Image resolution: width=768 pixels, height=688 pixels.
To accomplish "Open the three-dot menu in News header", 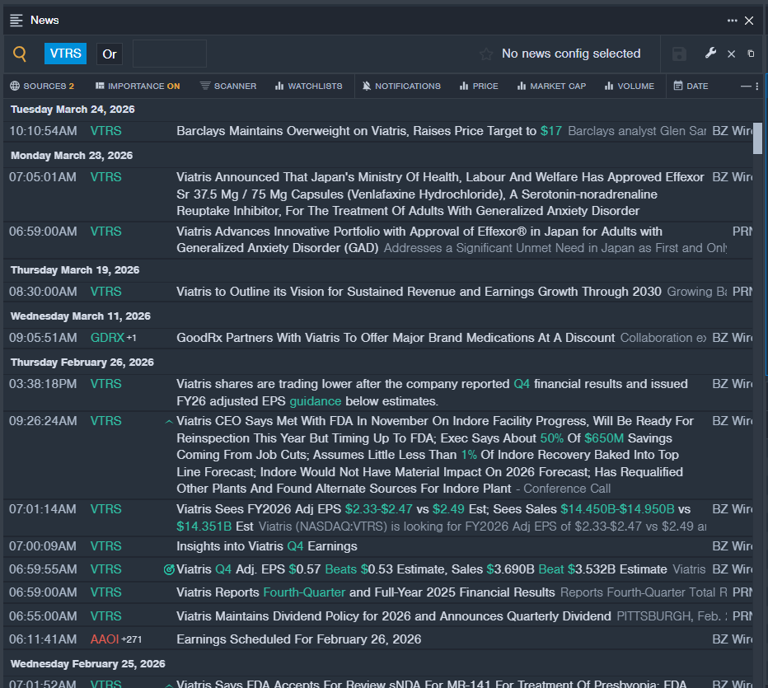I will [732, 20].
